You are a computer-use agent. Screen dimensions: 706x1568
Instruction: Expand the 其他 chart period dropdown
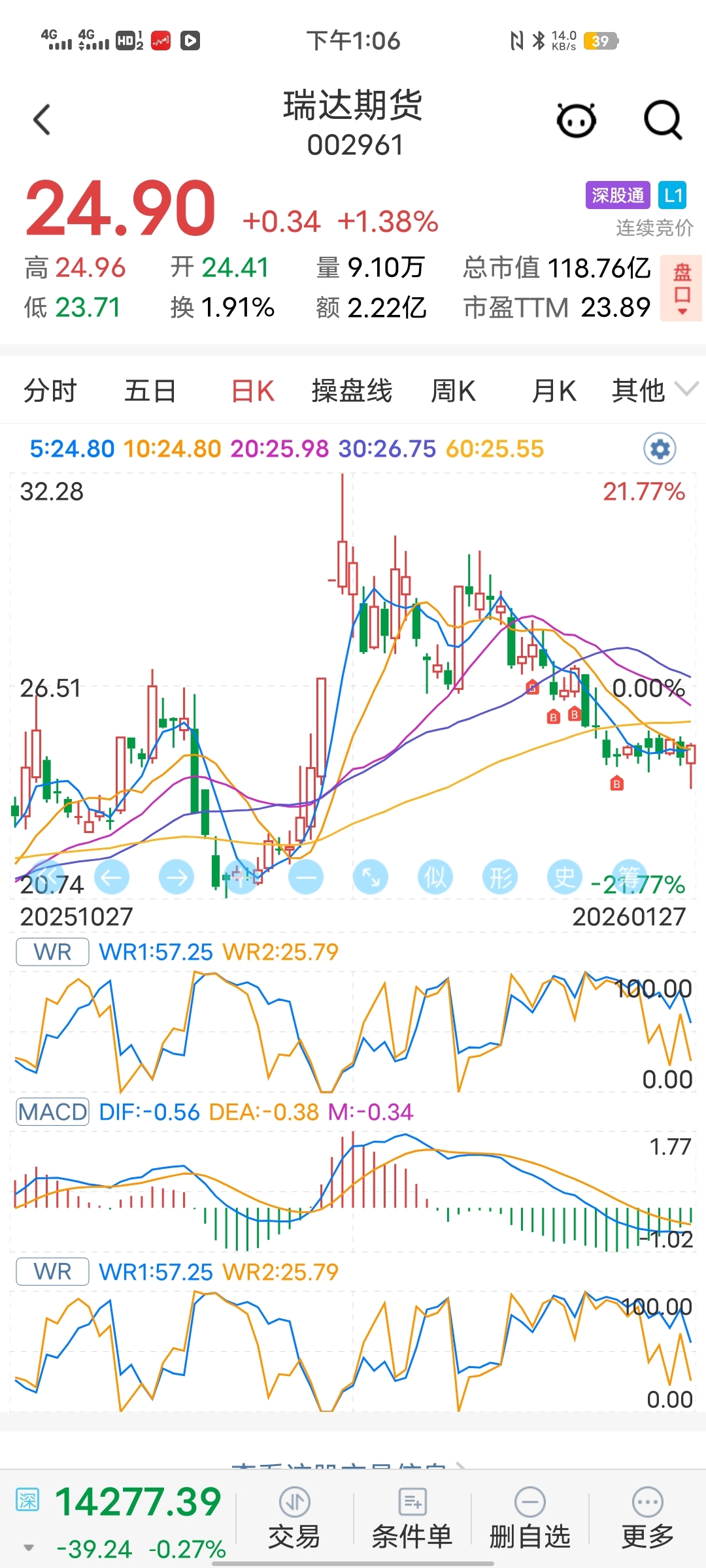point(654,391)
